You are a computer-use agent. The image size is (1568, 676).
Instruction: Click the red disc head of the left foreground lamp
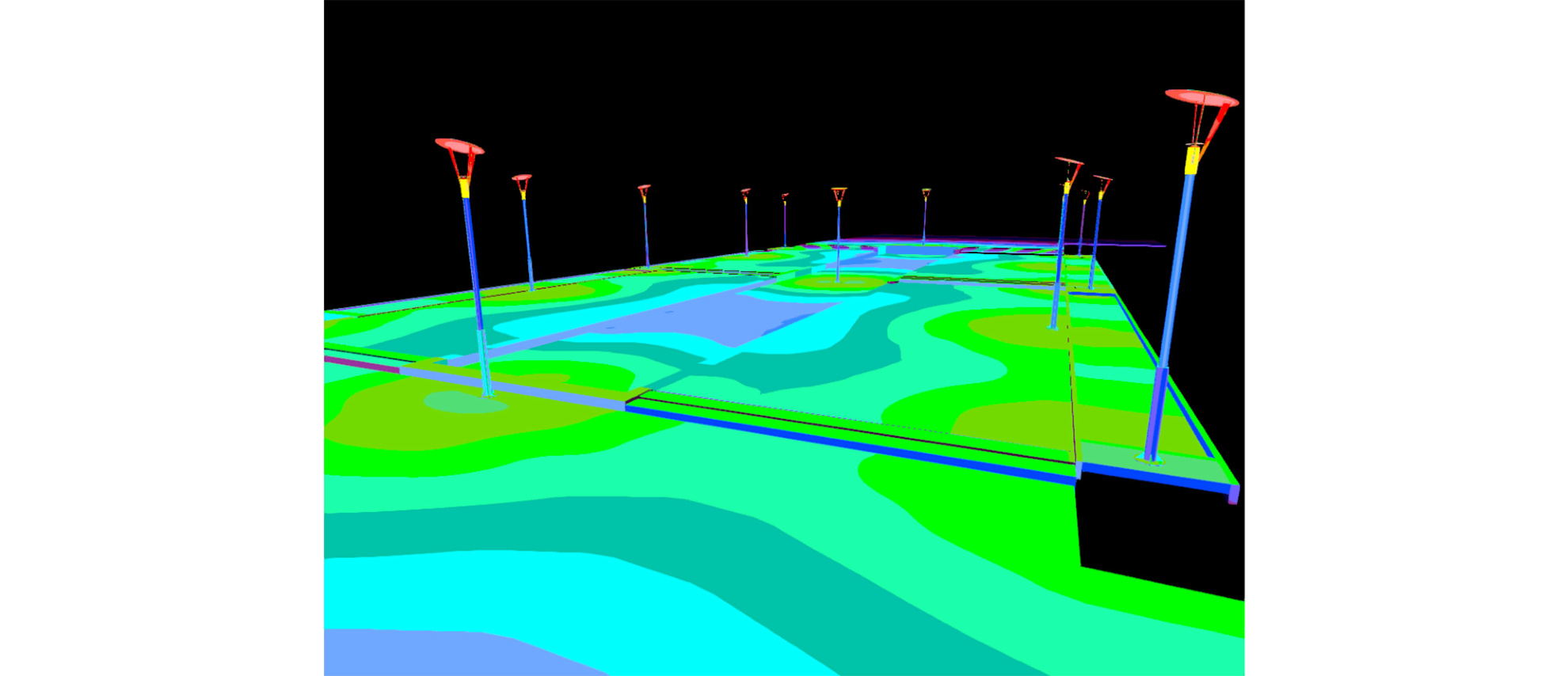[x=459, y=146]
